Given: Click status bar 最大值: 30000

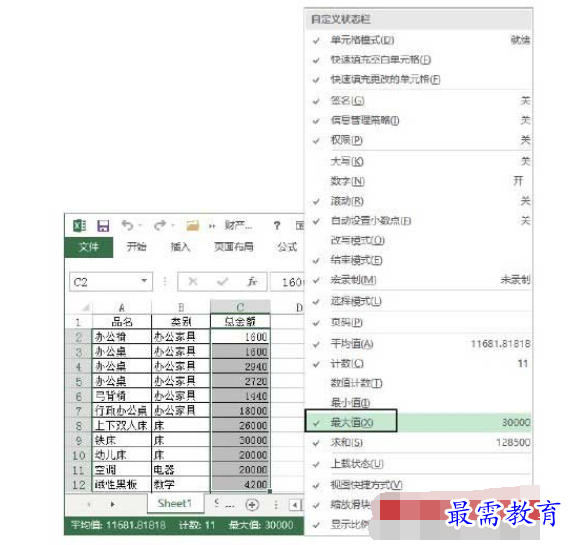Looking at the screenshot, I should click(x=261, y=525).
